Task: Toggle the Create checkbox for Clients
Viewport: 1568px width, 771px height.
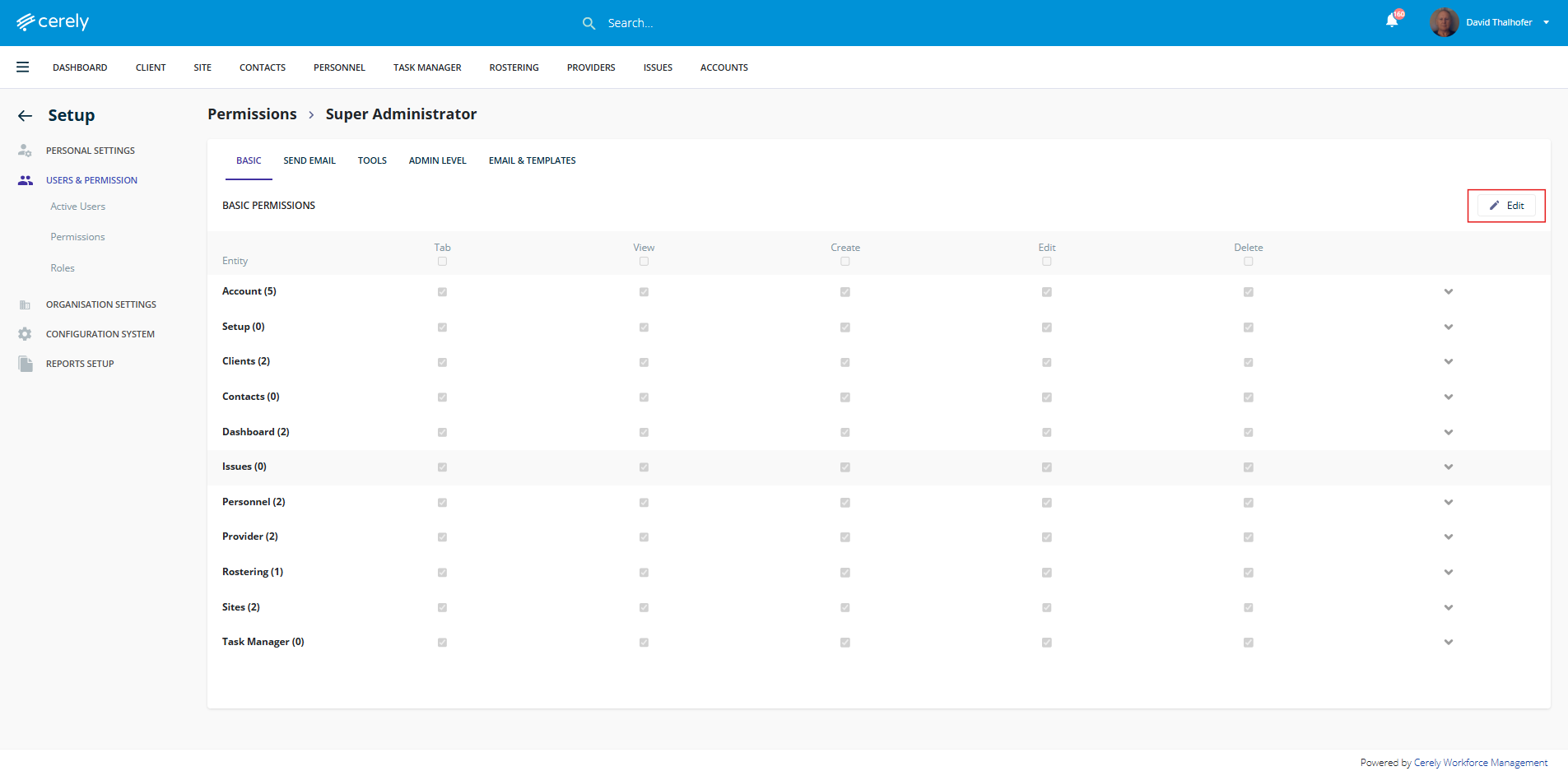Action: click(x=844, y=362)
